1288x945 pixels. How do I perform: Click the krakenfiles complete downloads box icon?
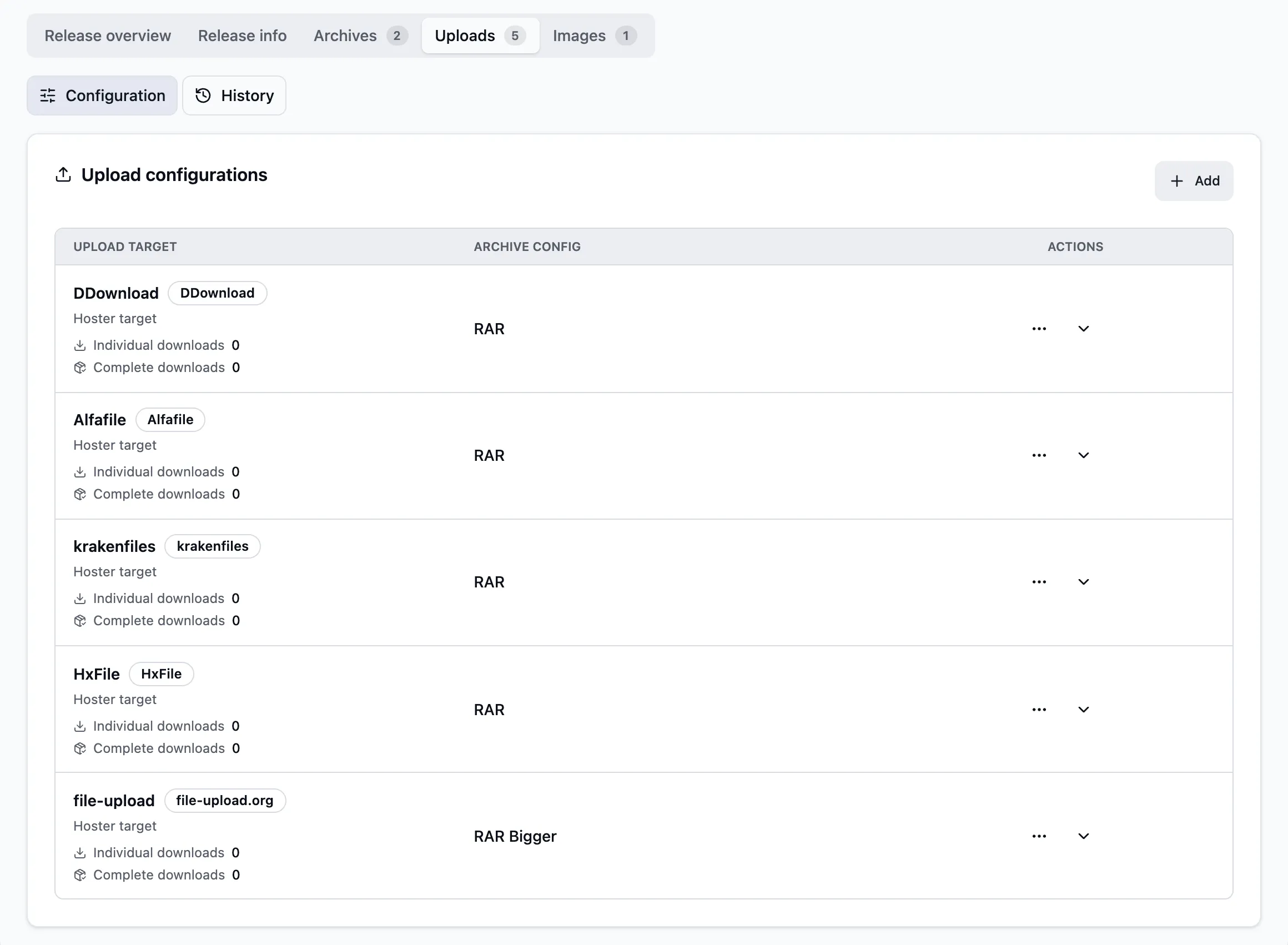80,621
